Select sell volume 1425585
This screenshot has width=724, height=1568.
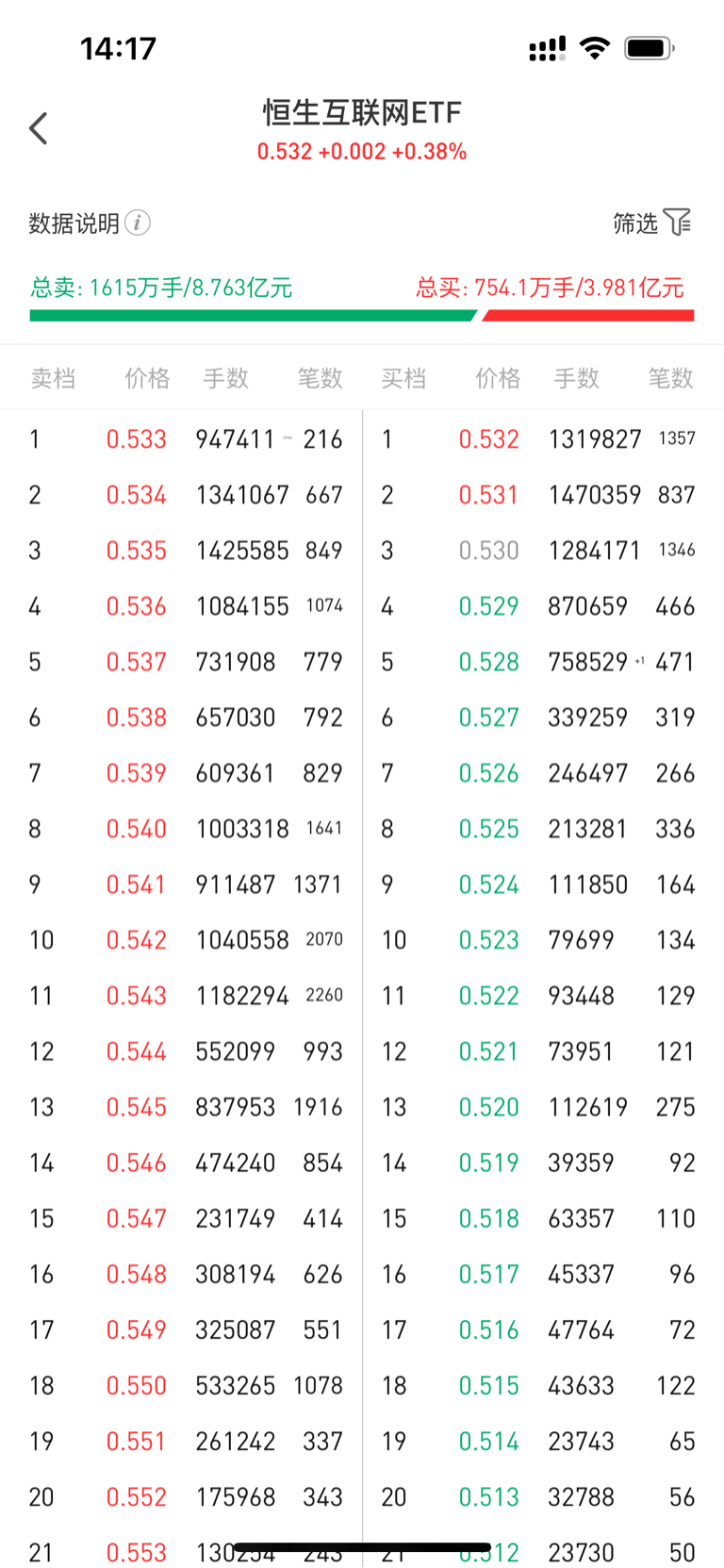point(242,551)
